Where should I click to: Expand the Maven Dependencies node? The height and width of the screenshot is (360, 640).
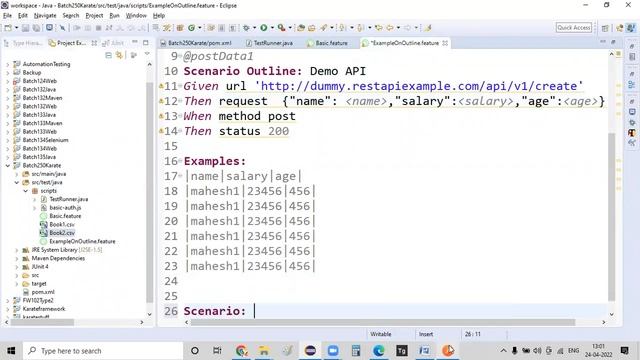click(x=17, y=258)
